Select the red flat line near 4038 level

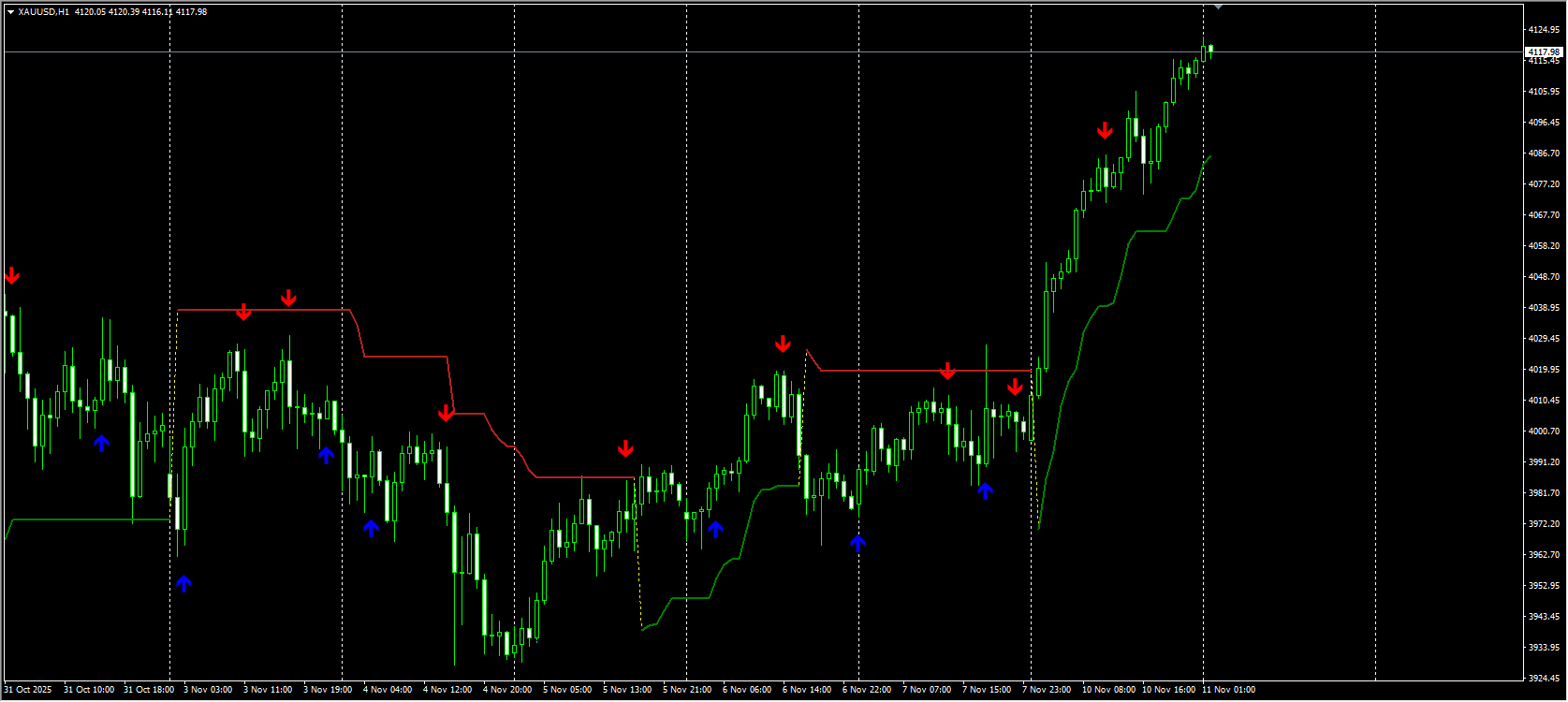pyautogui.click(x=262, y=310)
